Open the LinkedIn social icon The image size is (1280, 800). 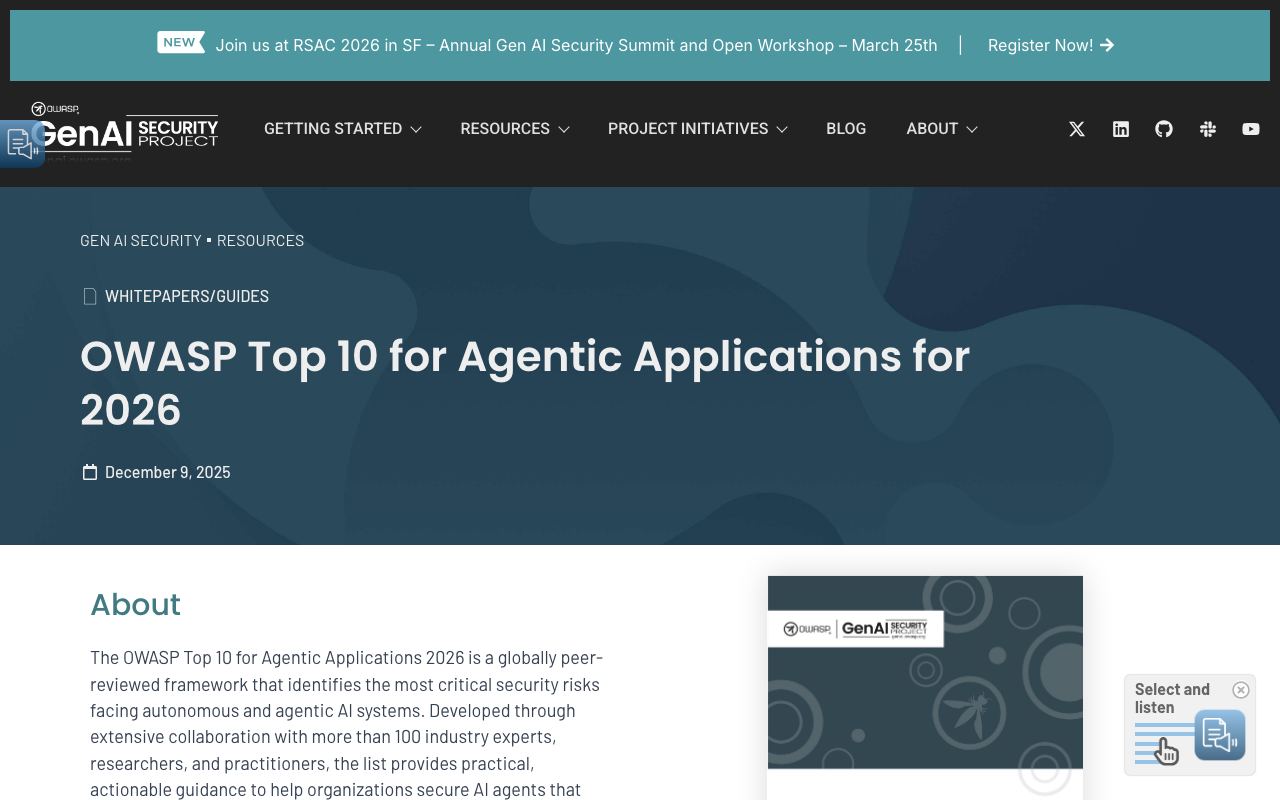pyautogui.click(x=1121, y=129)
